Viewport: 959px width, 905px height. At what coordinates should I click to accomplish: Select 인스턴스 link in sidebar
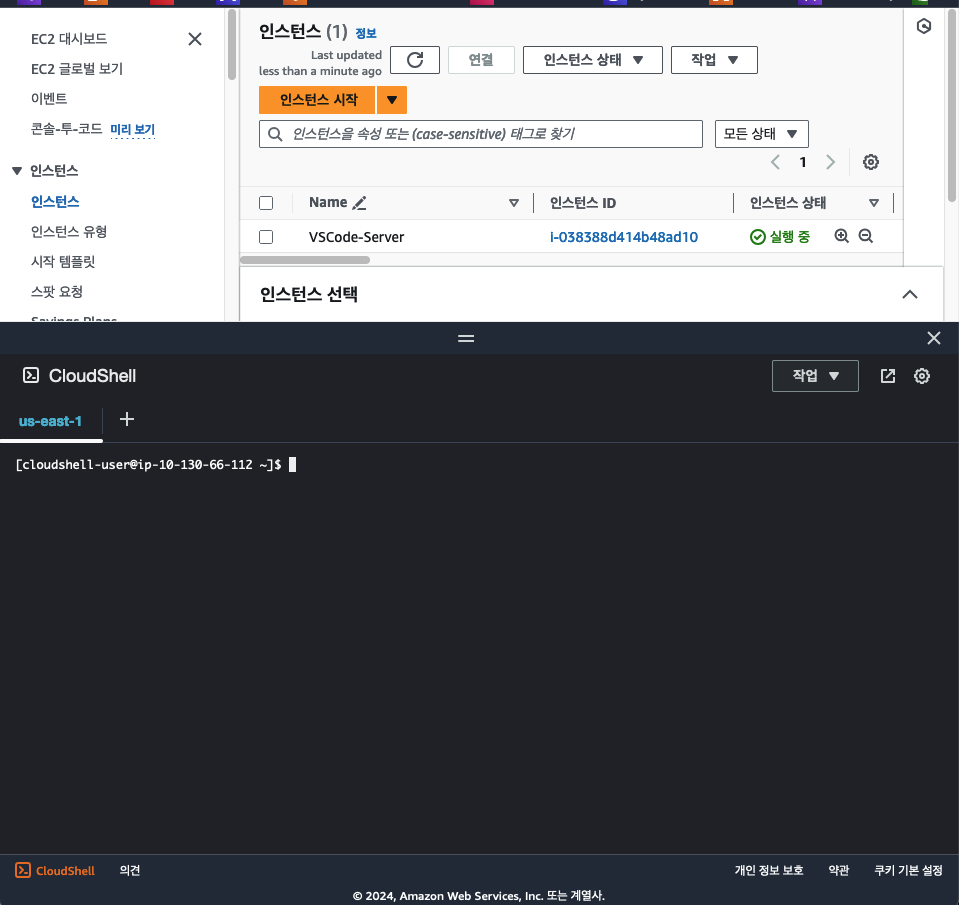(x=55, y=202)
